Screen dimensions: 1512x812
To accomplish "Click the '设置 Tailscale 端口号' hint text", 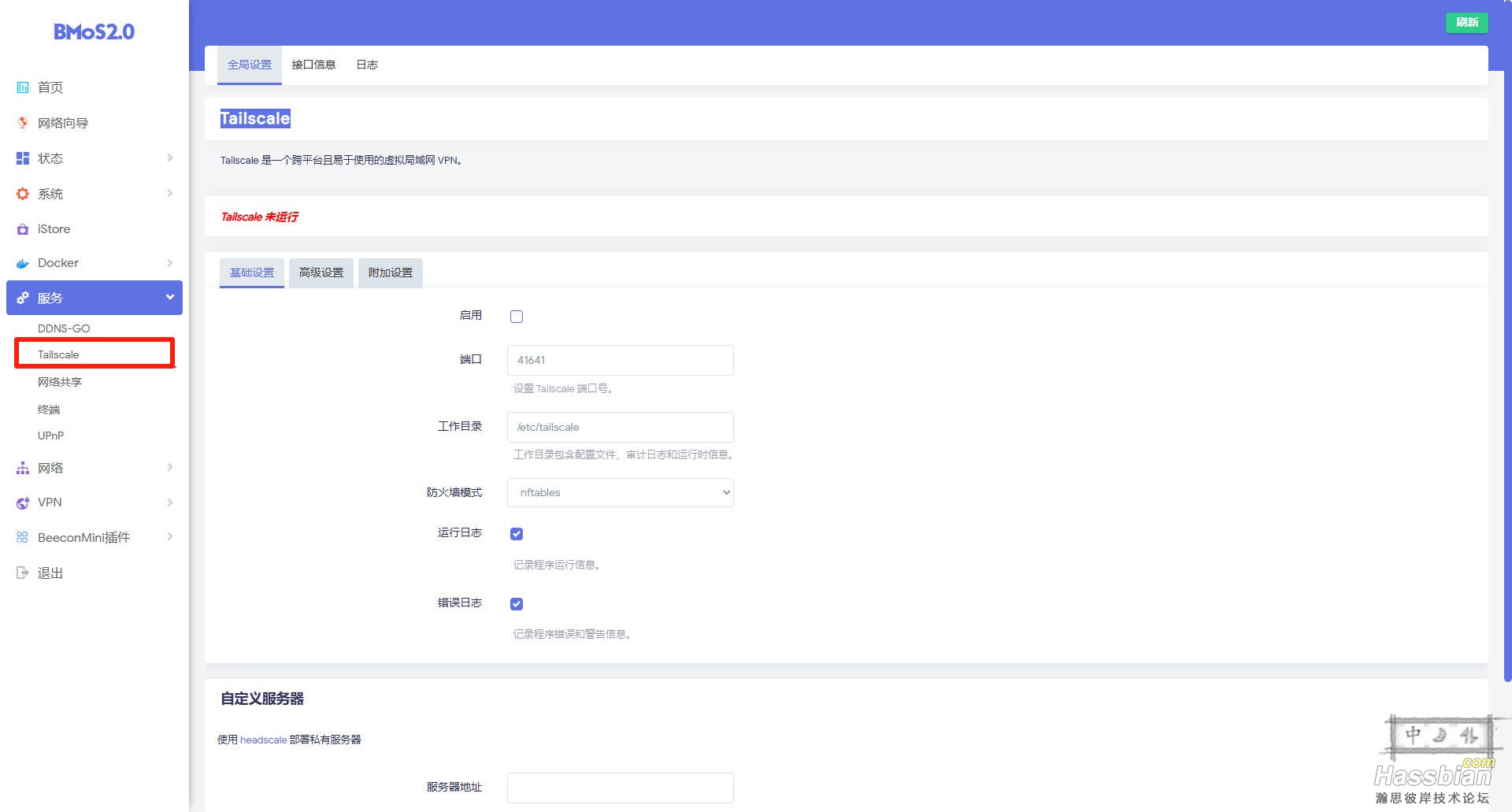I will click(x=563, y=388).
